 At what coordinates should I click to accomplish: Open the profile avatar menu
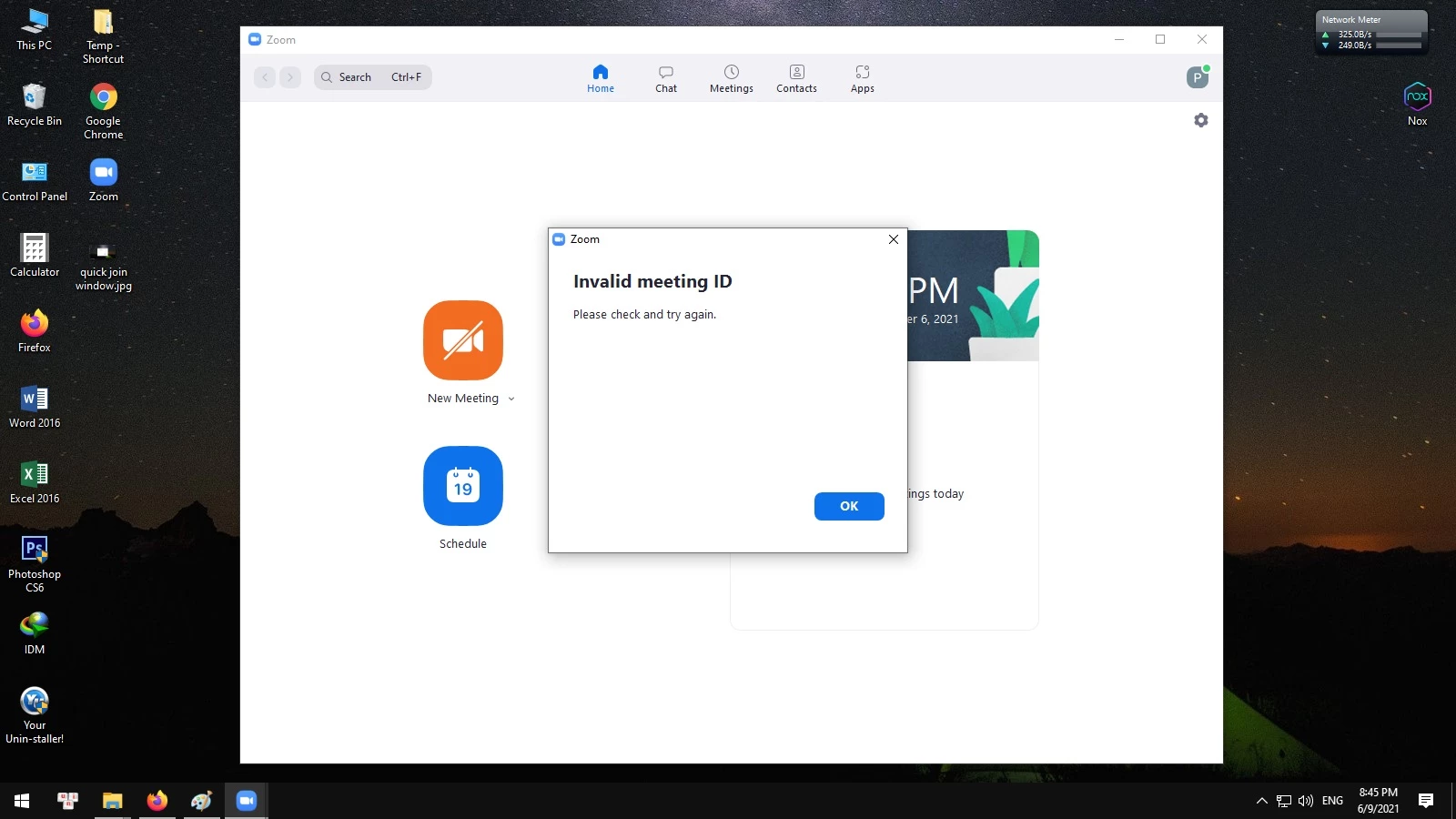tap(1198, 77)
